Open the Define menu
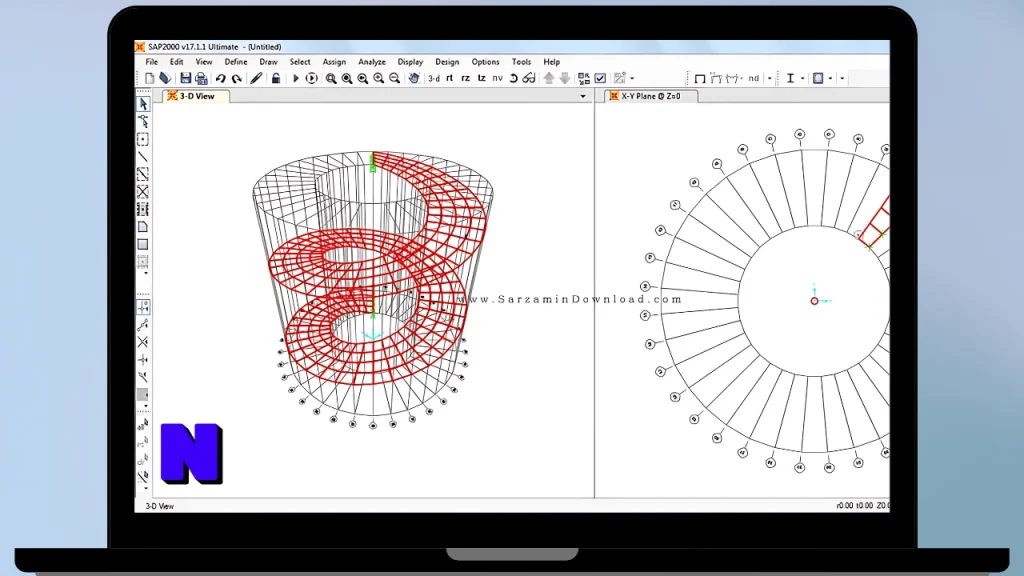Viewport: 1024px width, 576px height. 236,62
